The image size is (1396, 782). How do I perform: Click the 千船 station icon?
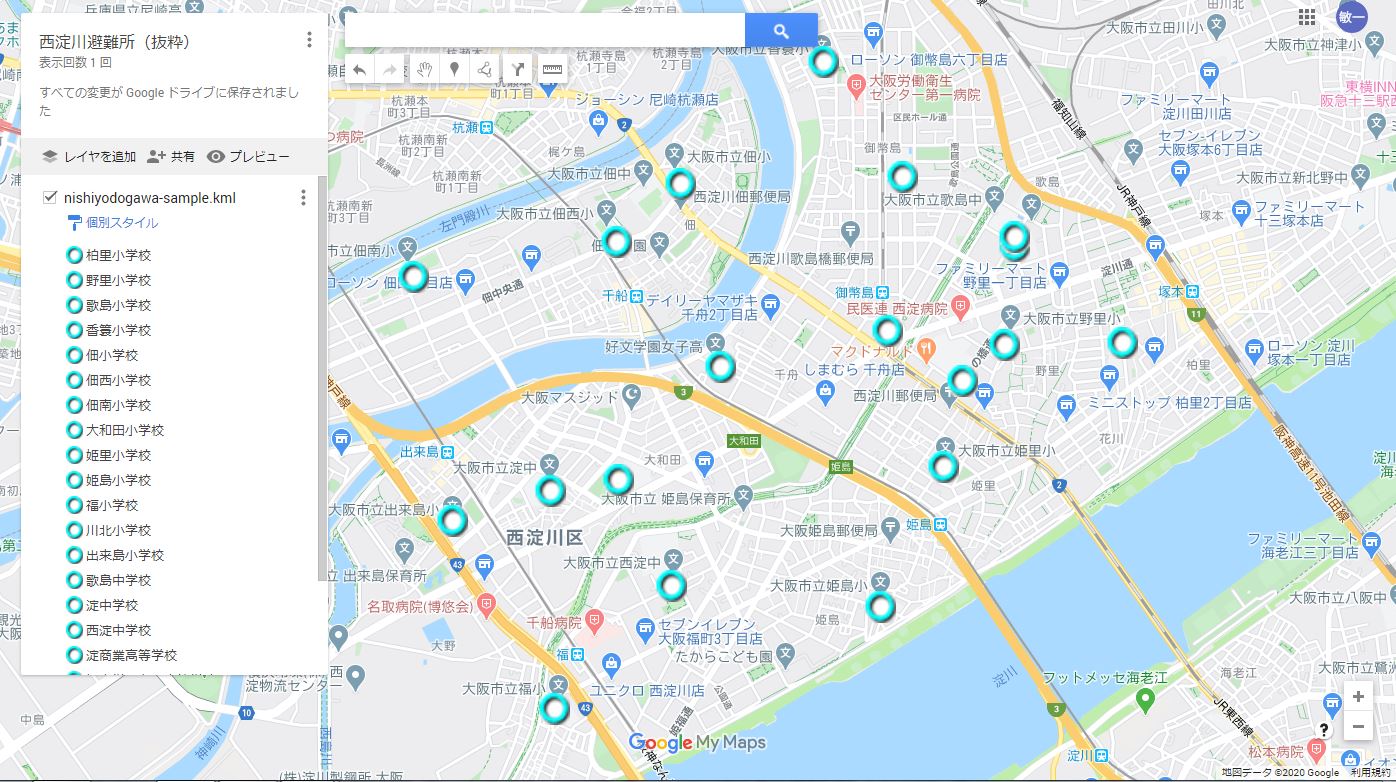click(635, 296)
